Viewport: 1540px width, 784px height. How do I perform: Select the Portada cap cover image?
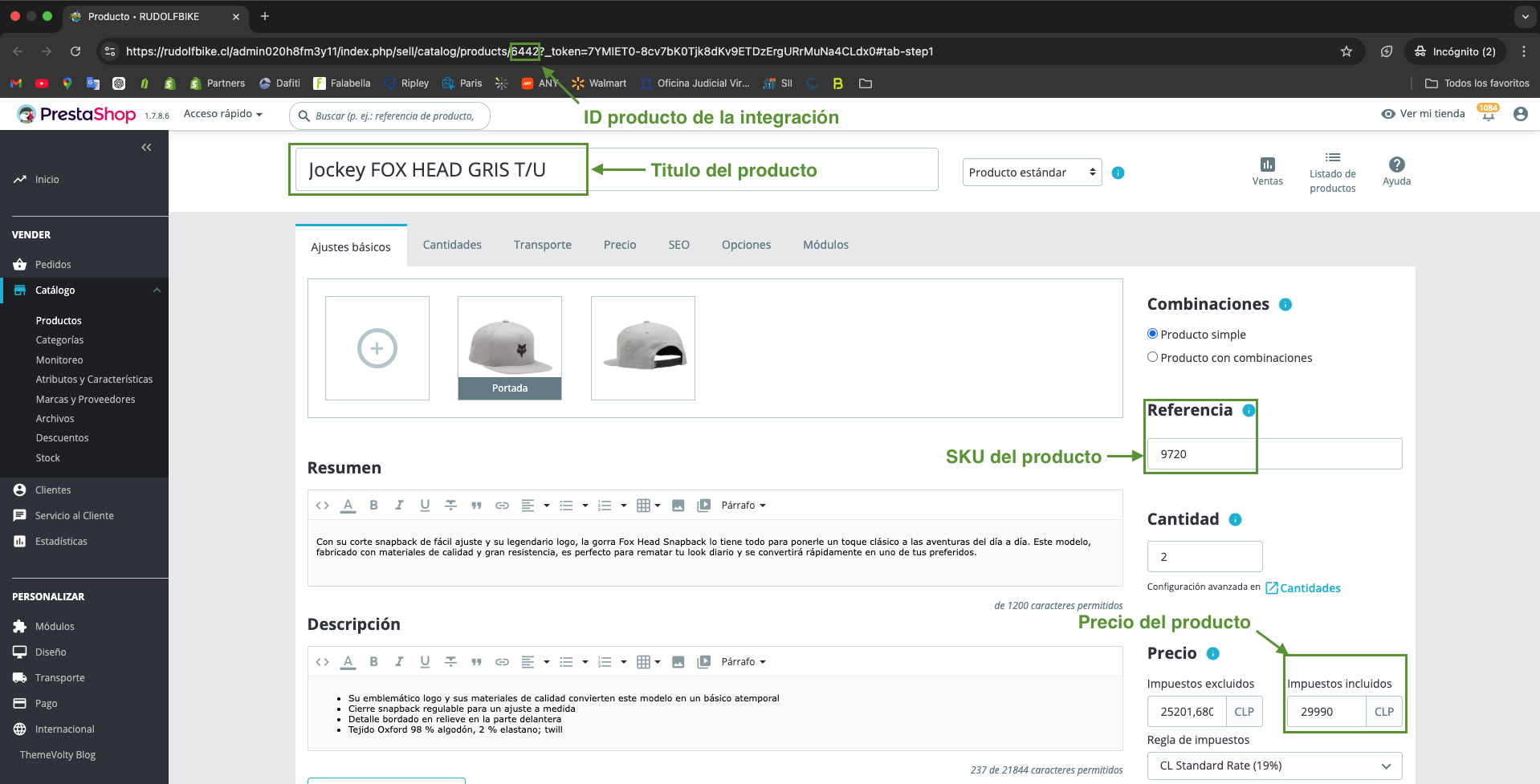click(x=510, y=348)
